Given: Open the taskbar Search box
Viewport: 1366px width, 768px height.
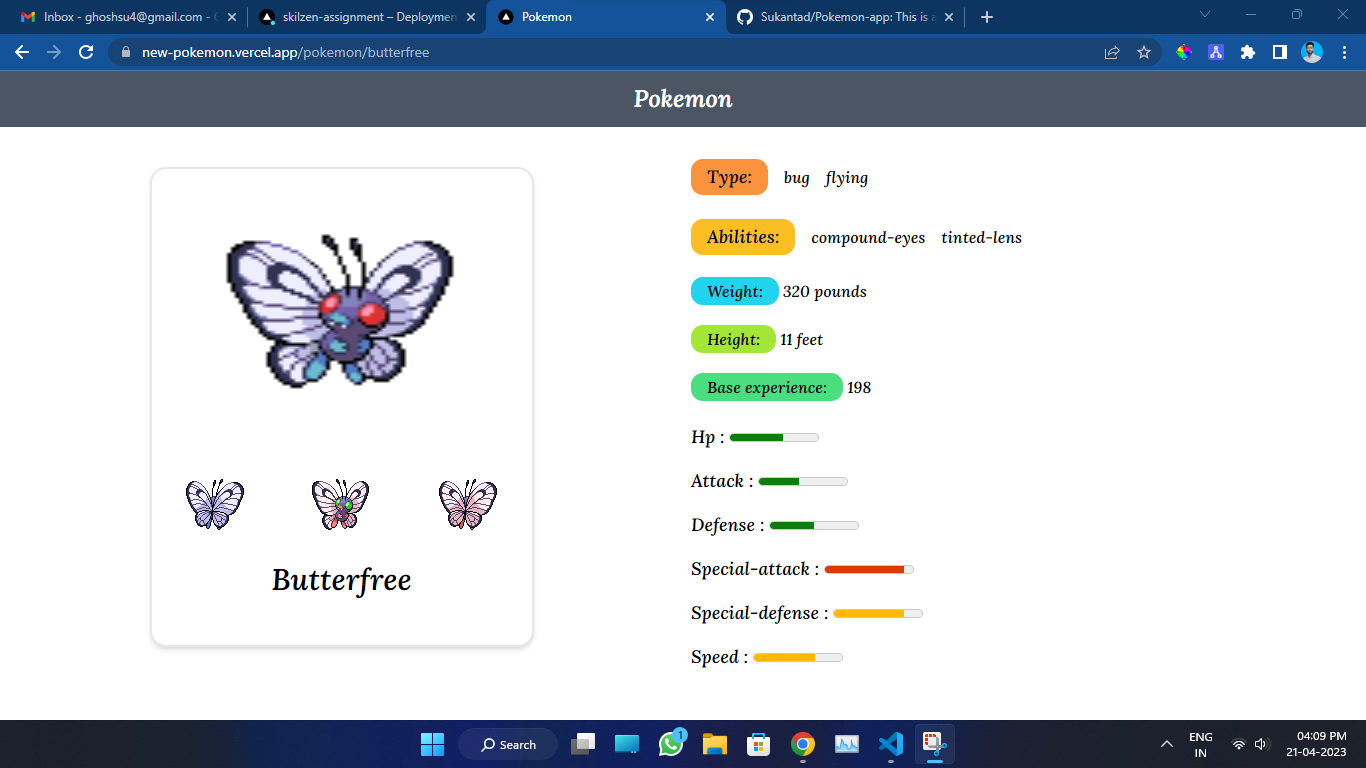Looking at the screenshot, I should pos(508,744).
